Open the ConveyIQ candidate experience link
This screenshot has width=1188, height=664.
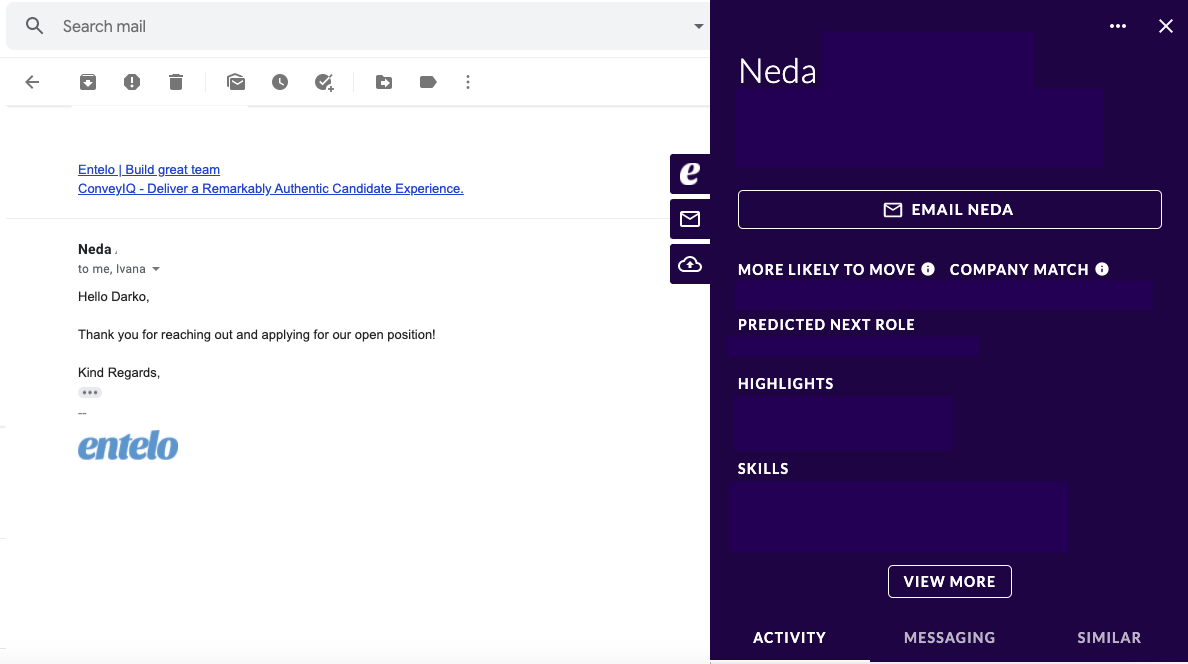coord(270,189)
